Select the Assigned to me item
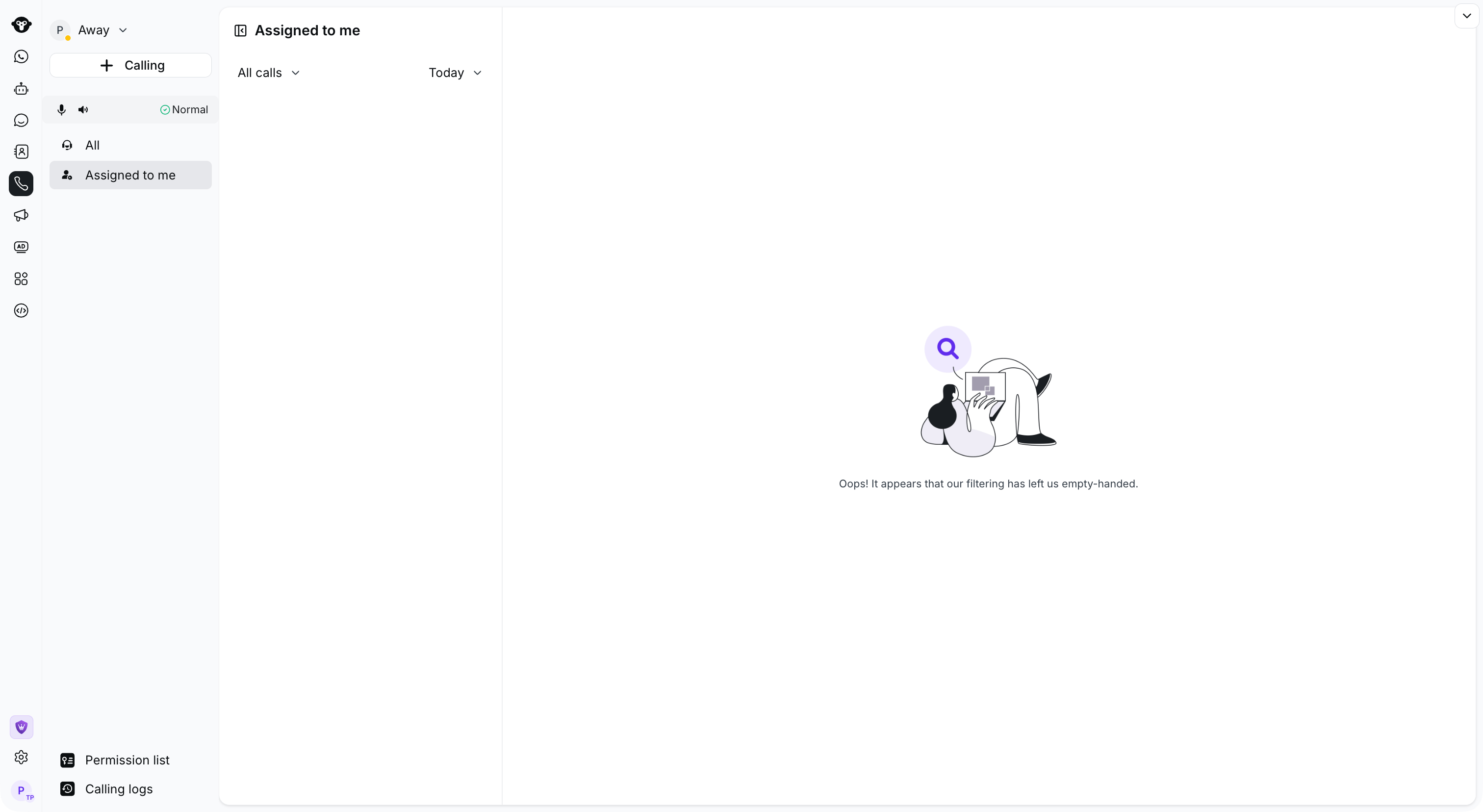The width and height of the screenshot is (1483, 812). point(130,175)
